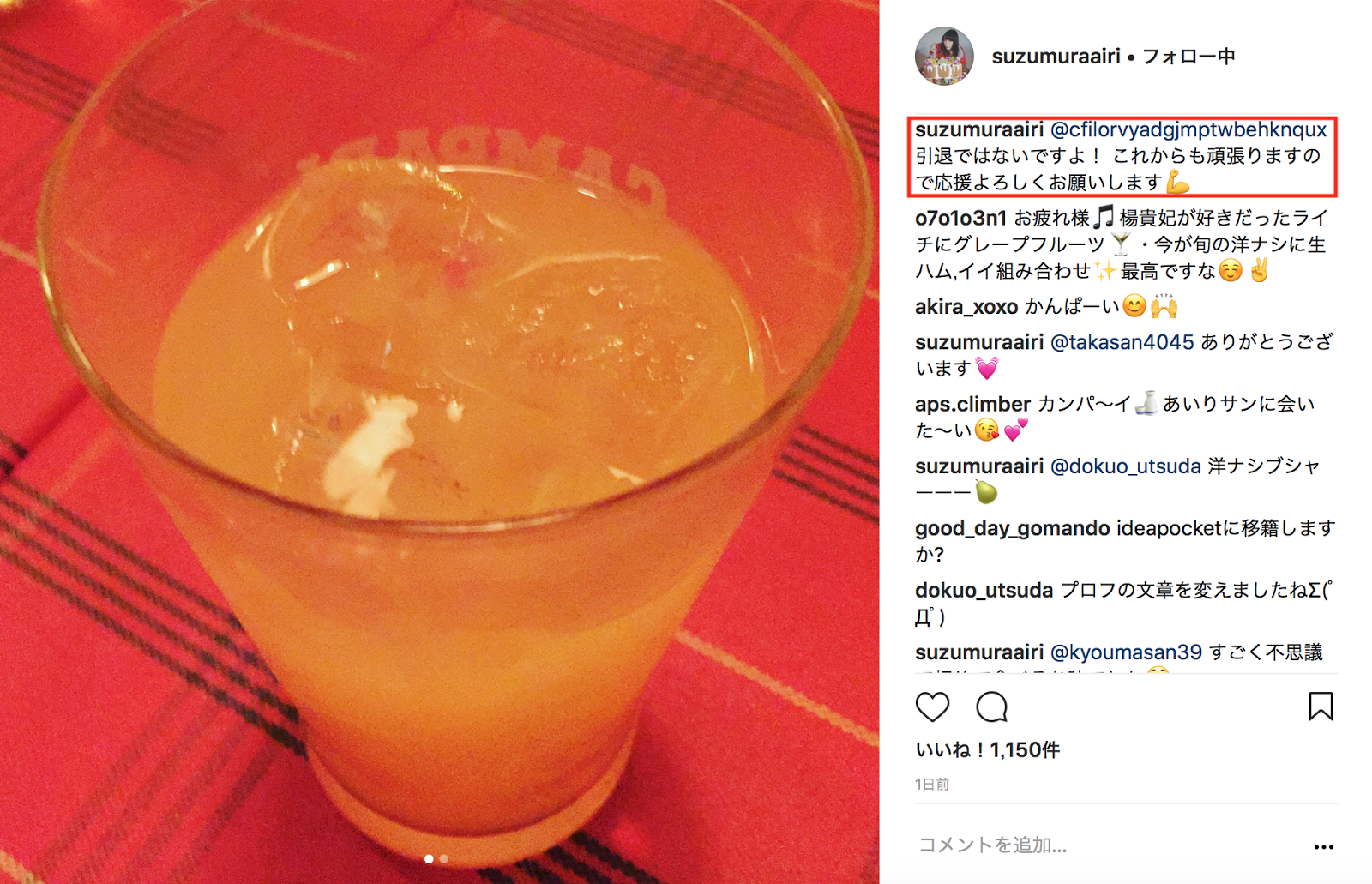Open the @dokuo_utsuda mention link
This screenshot has height=884, width=1372.
pos(1125,466)
